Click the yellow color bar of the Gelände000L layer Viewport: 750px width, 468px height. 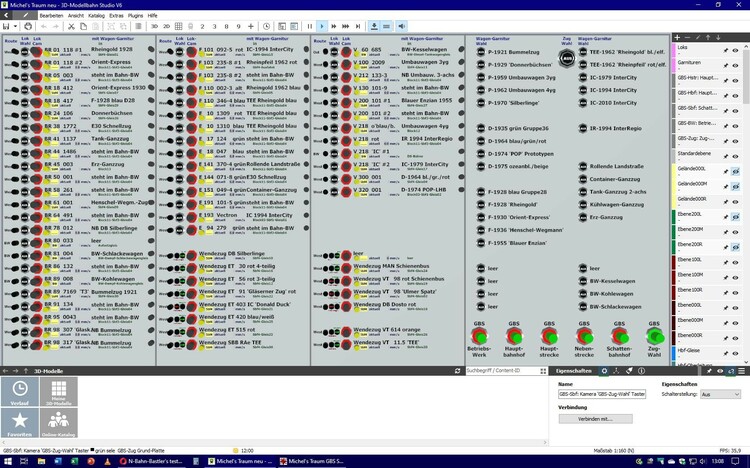click(673, 171)
